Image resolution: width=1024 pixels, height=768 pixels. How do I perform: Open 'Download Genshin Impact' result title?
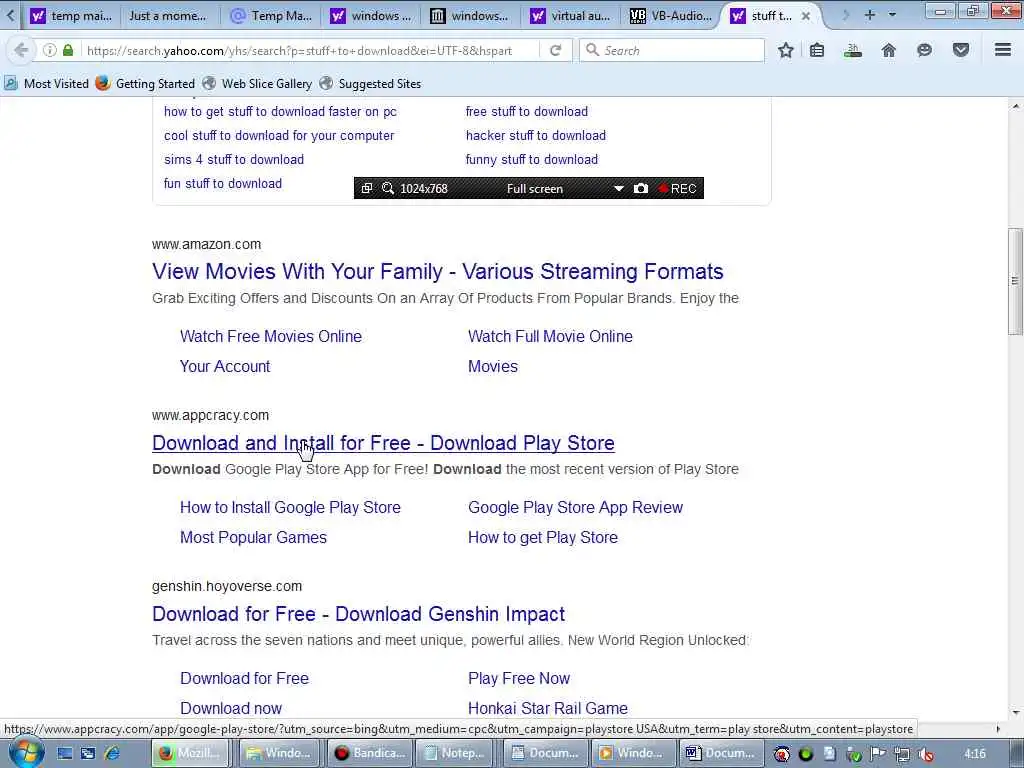pos(359,614)
